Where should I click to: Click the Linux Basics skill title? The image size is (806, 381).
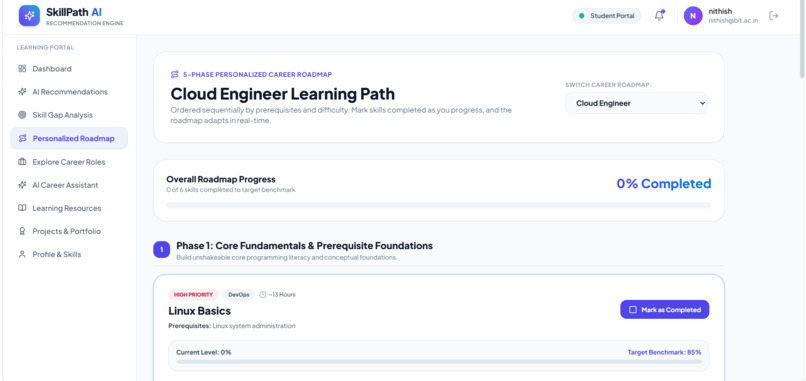199,311
